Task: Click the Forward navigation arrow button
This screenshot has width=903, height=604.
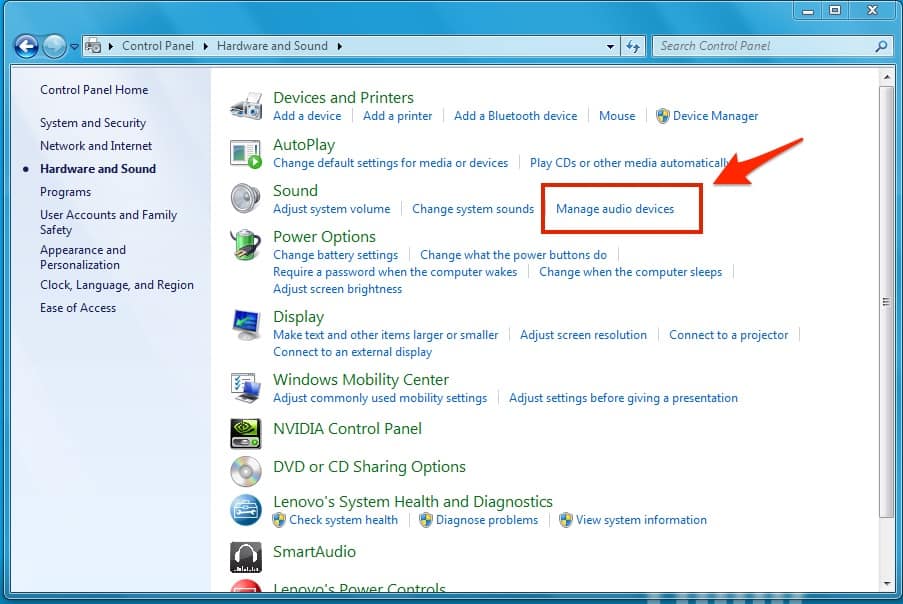Action: (54, 46)
